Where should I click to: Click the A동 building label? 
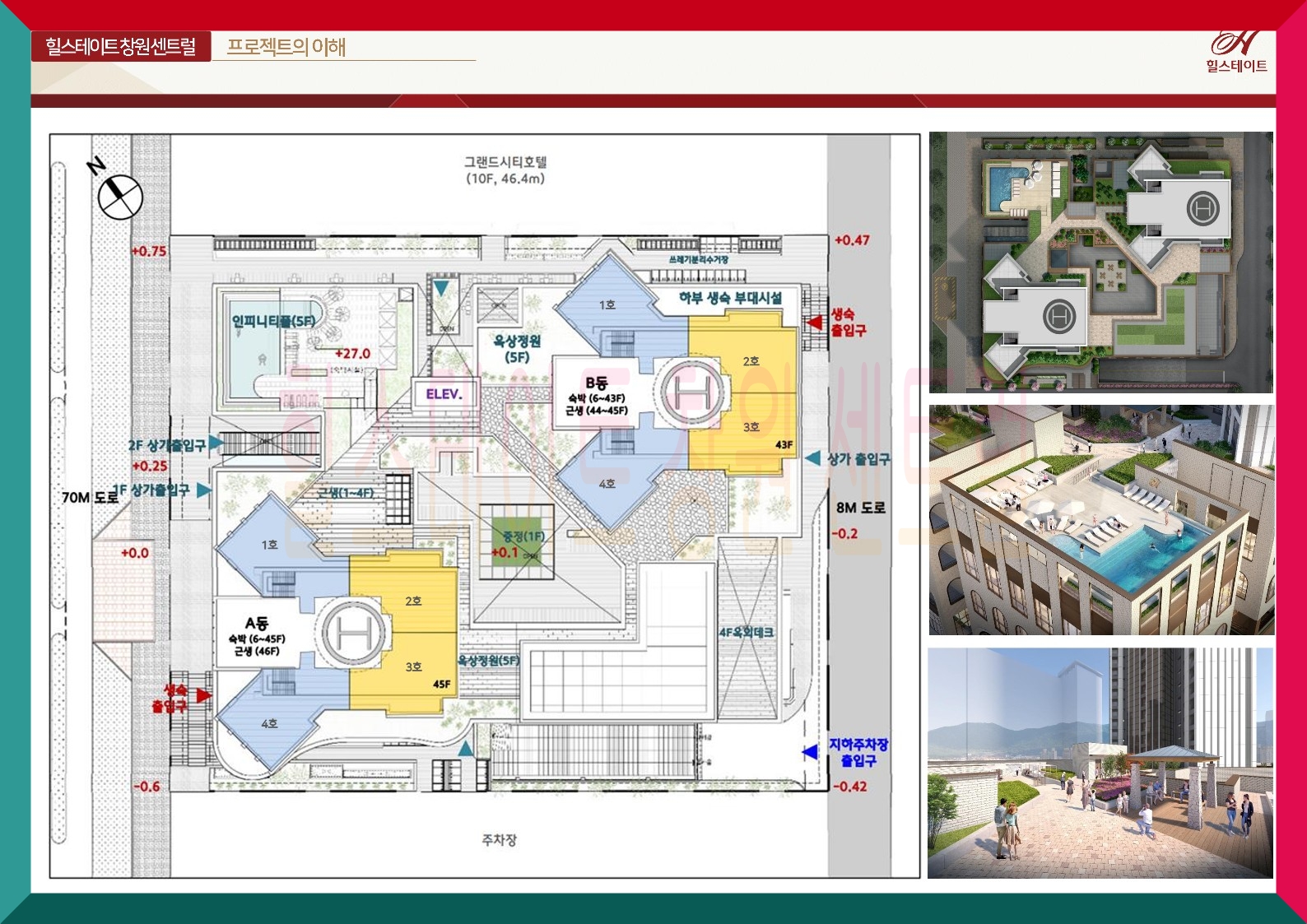tap(256, 623)
